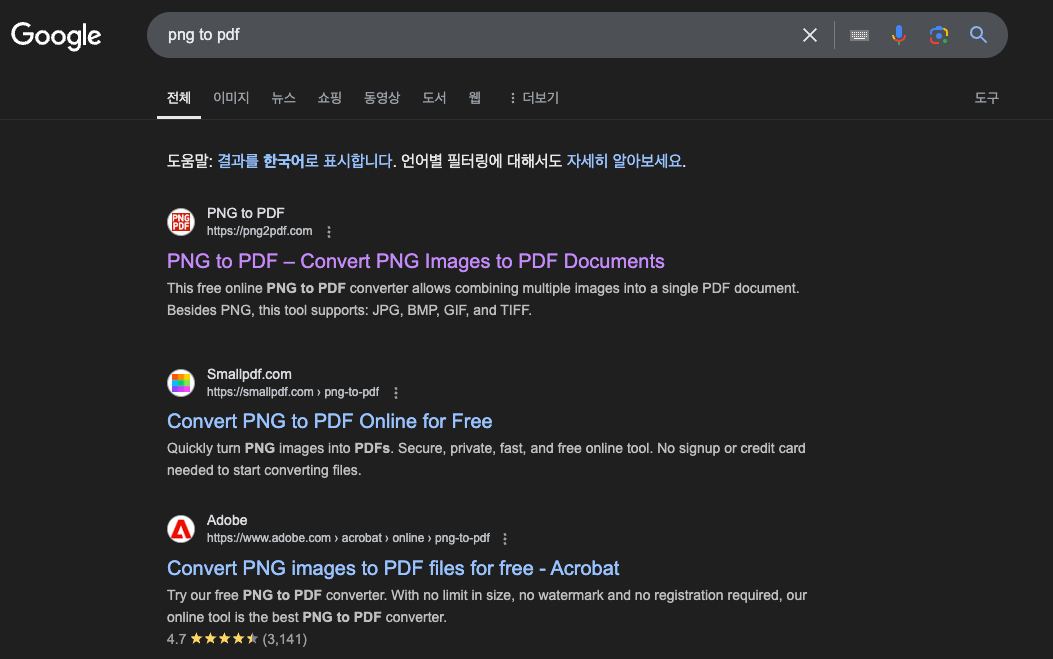Click the smallpdf.com › png-to-pdf URL
Screen dimensions: 1053x659
click(293, 392)
